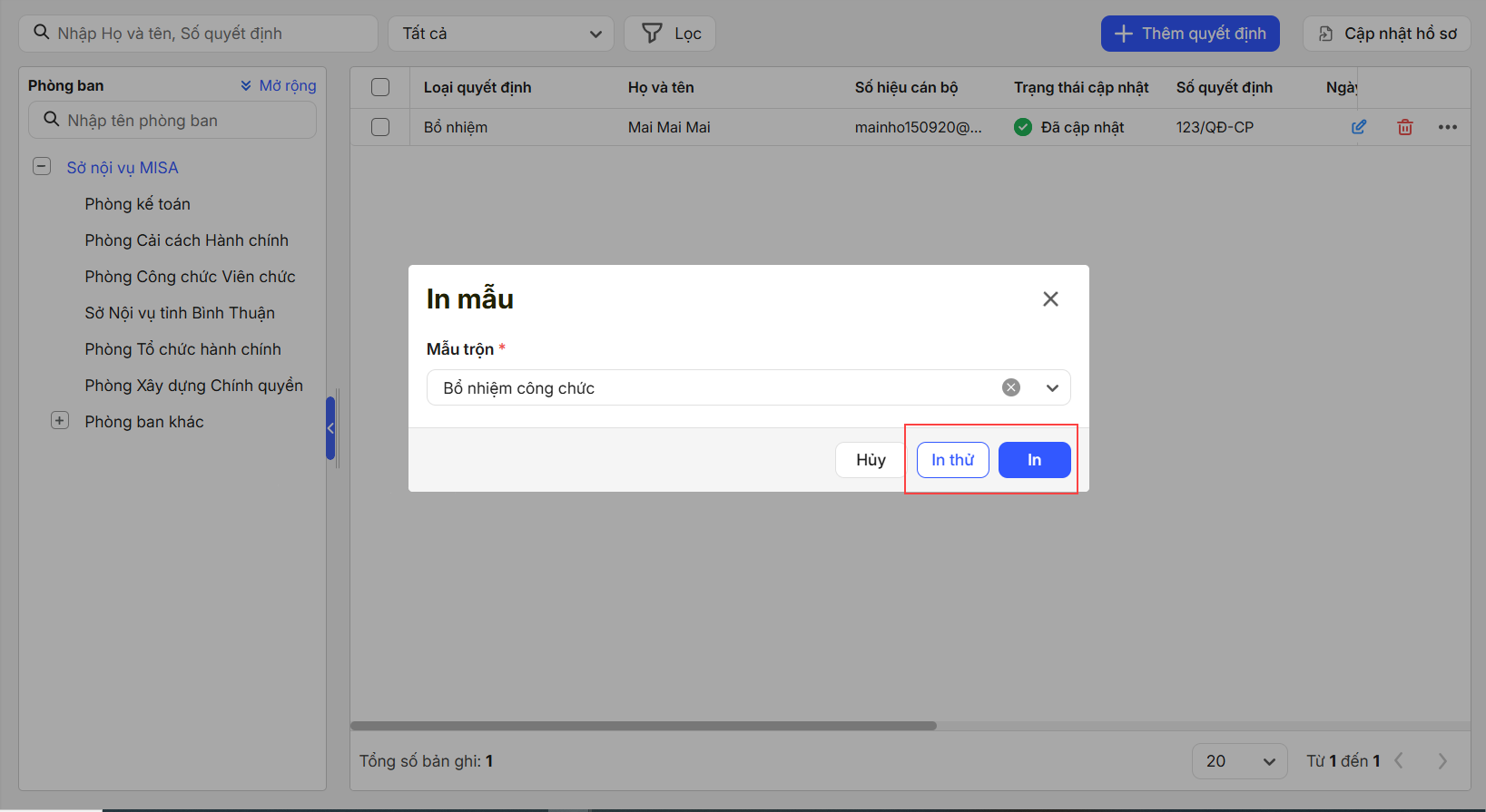This screenshot has height=812, width=1486.
Task: Open the Mẫu trộn dropdown list
Action: (1051, 387)
